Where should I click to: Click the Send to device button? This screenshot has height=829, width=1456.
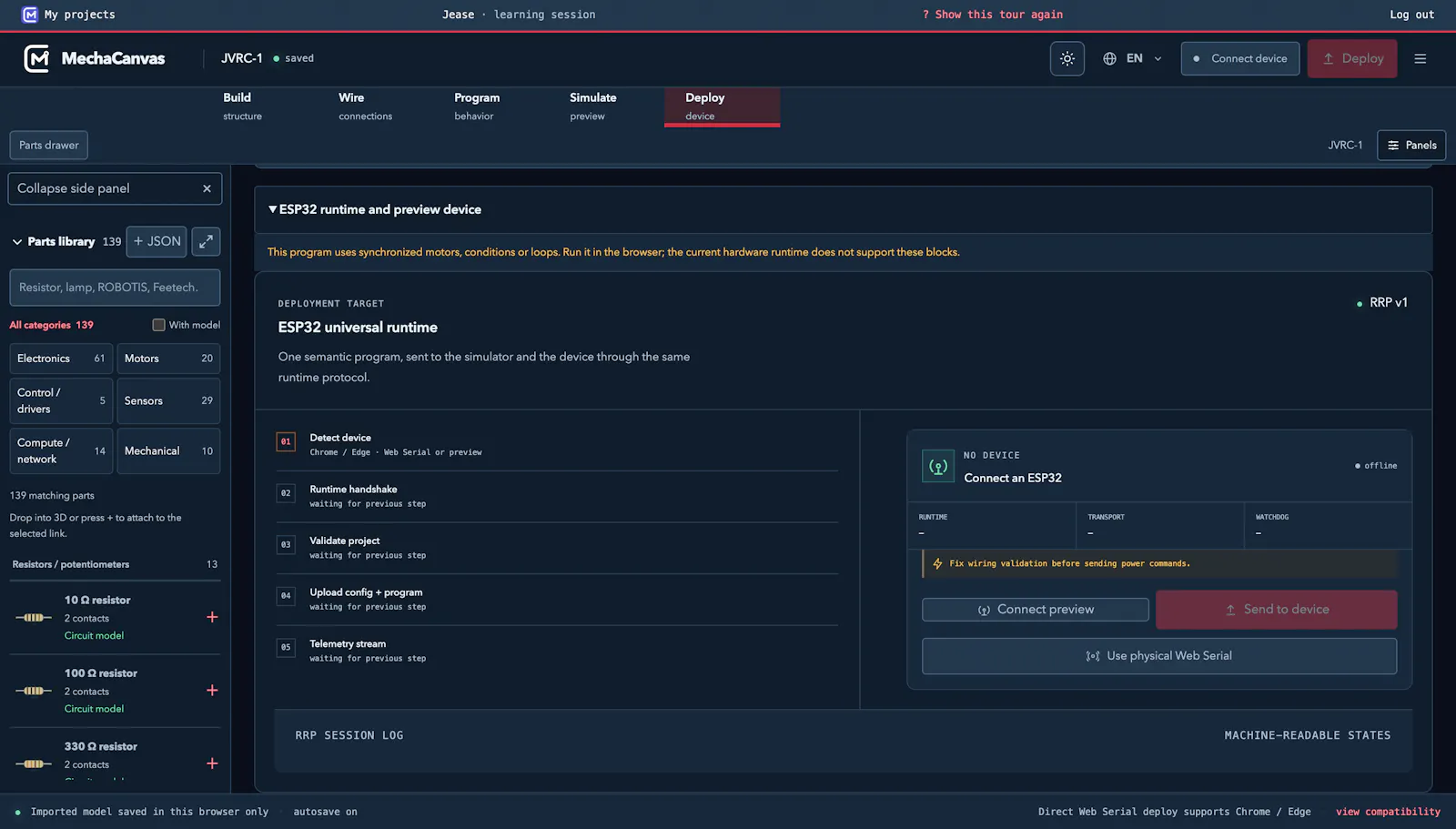click(1277, 610)
